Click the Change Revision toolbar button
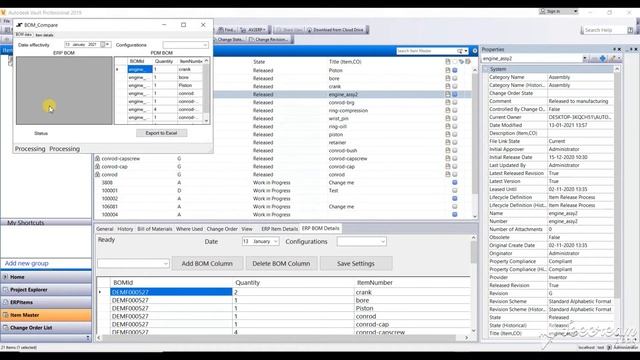 coord(269,40)
